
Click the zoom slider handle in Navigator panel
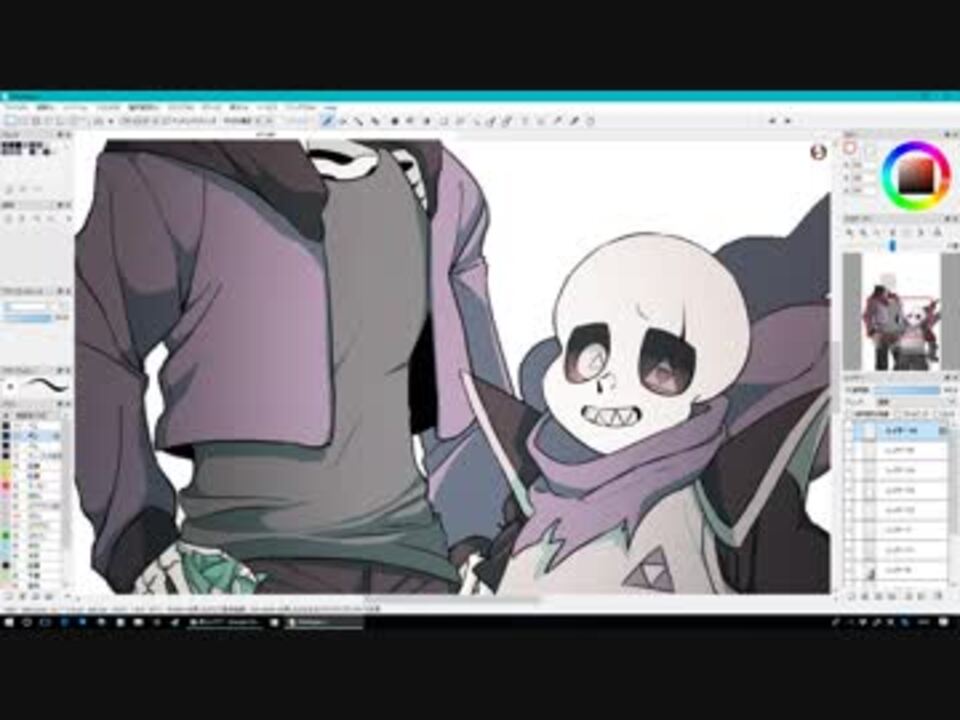click(x=893, y=246)
